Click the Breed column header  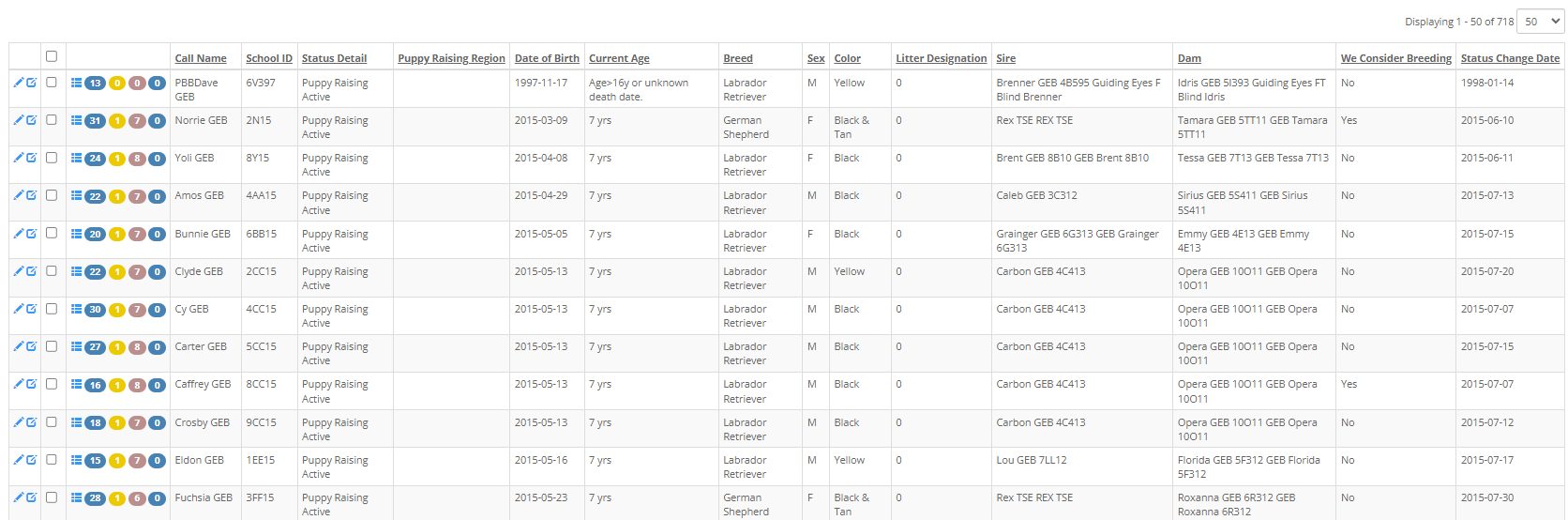738,58
